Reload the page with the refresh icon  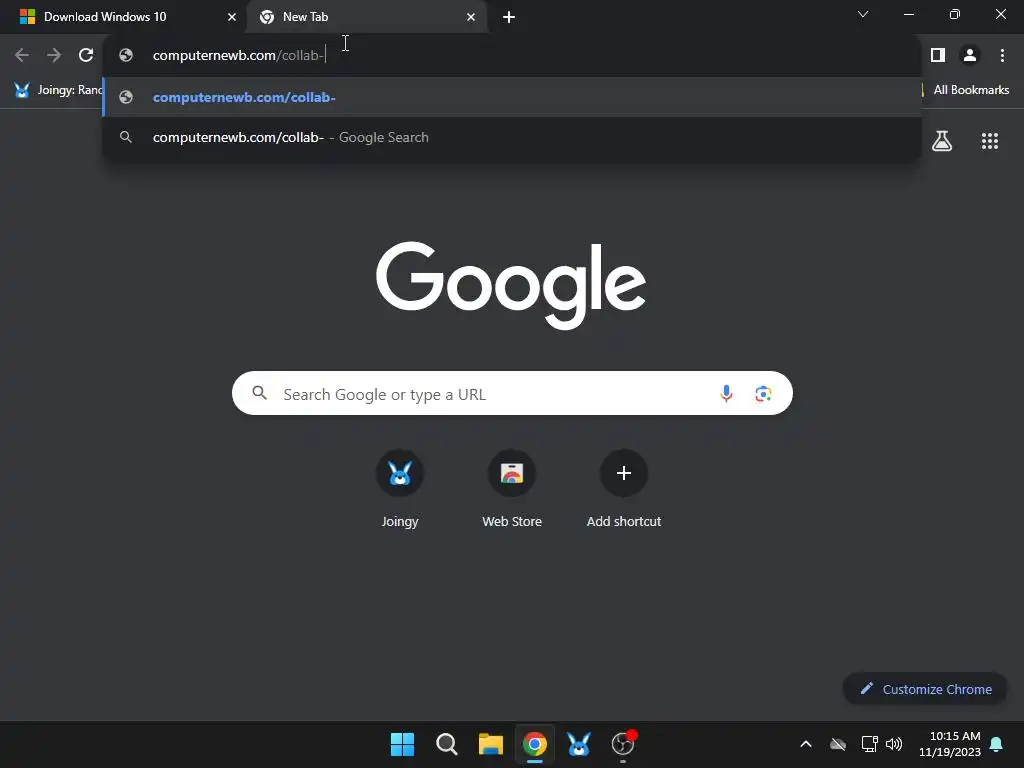86,55
